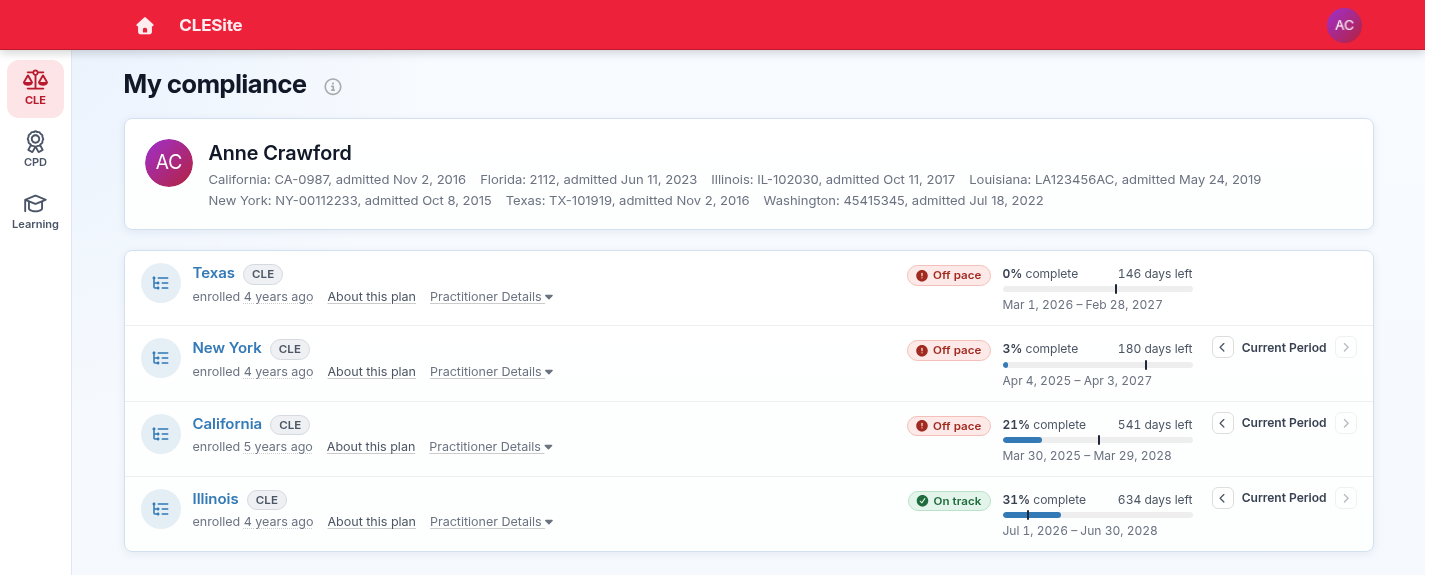Click the CLE tag next to Illinois

(267, 500)
